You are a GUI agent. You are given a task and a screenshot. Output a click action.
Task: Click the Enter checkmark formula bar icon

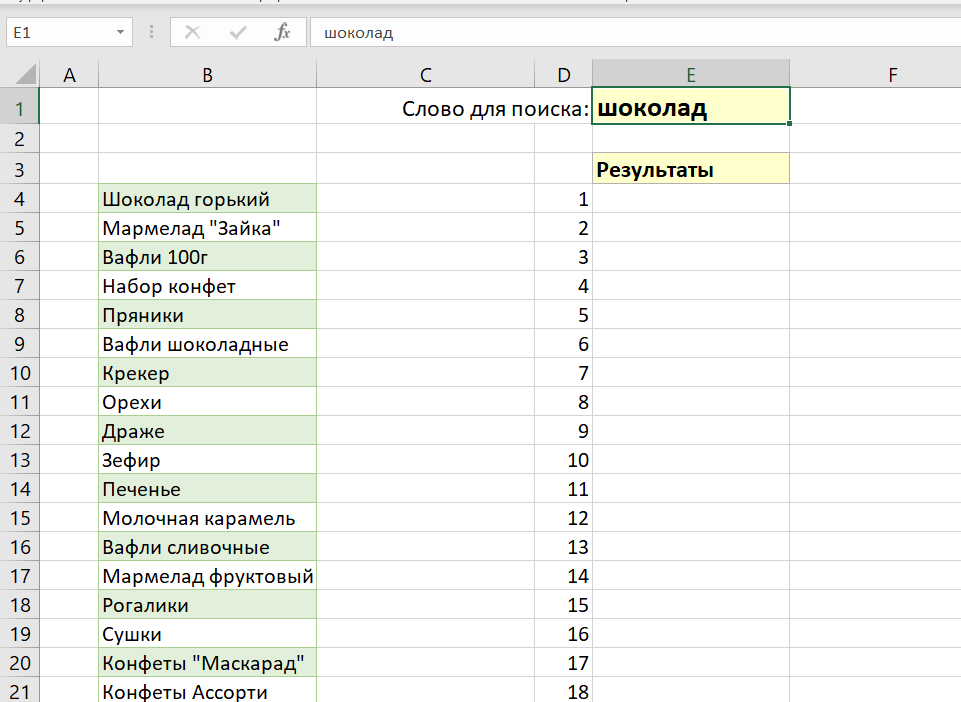tap(238, 33)
